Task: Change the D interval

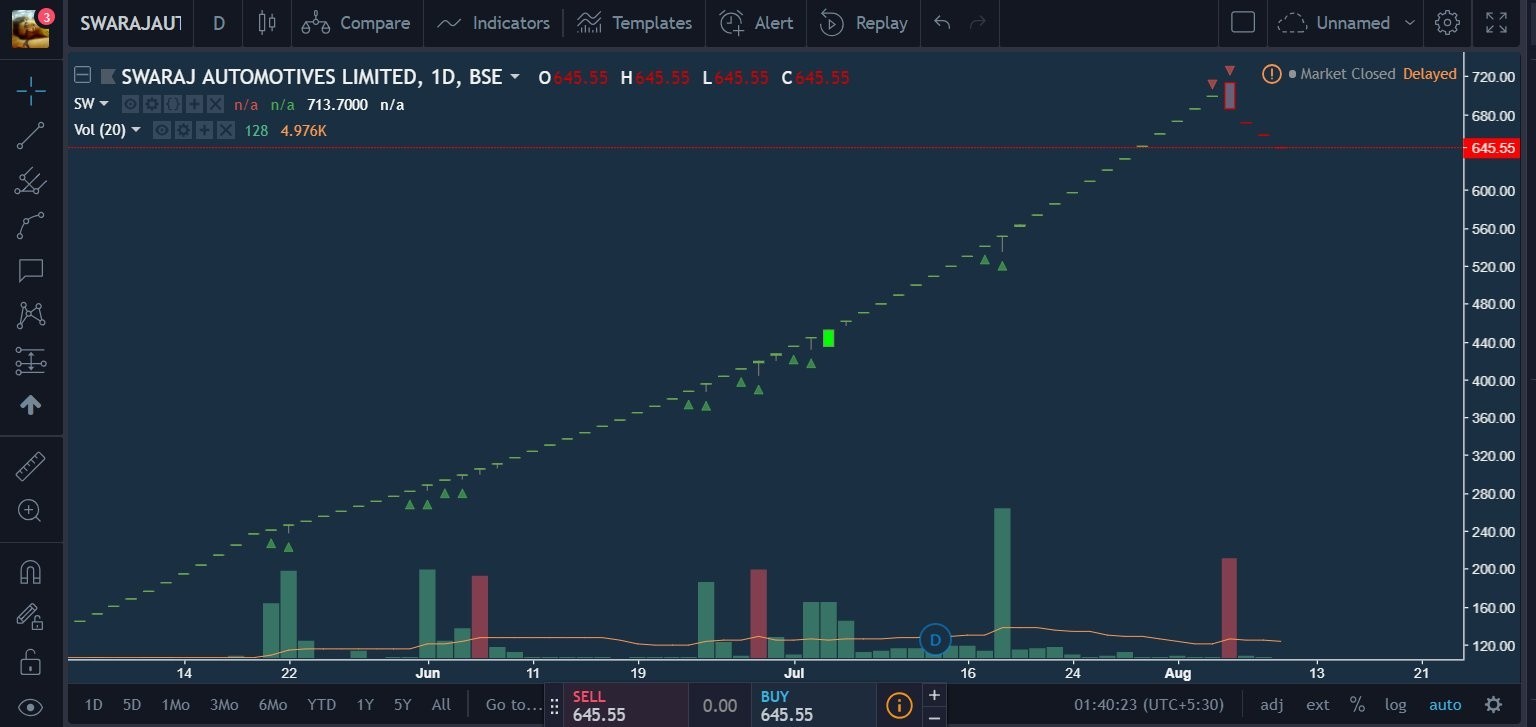Action: click(x=219, y=23)
